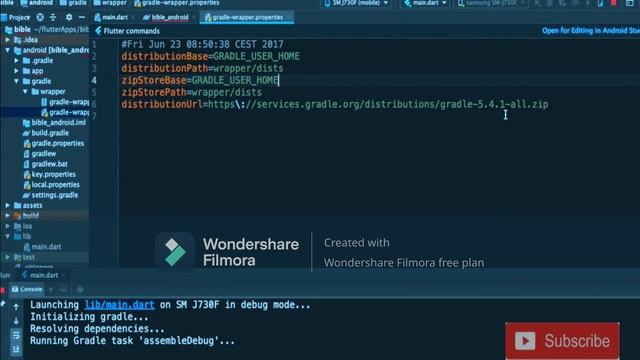Select key.properties in the project tree
The height and width of the screenshot is (360, 640).
[x=49, y=174]
